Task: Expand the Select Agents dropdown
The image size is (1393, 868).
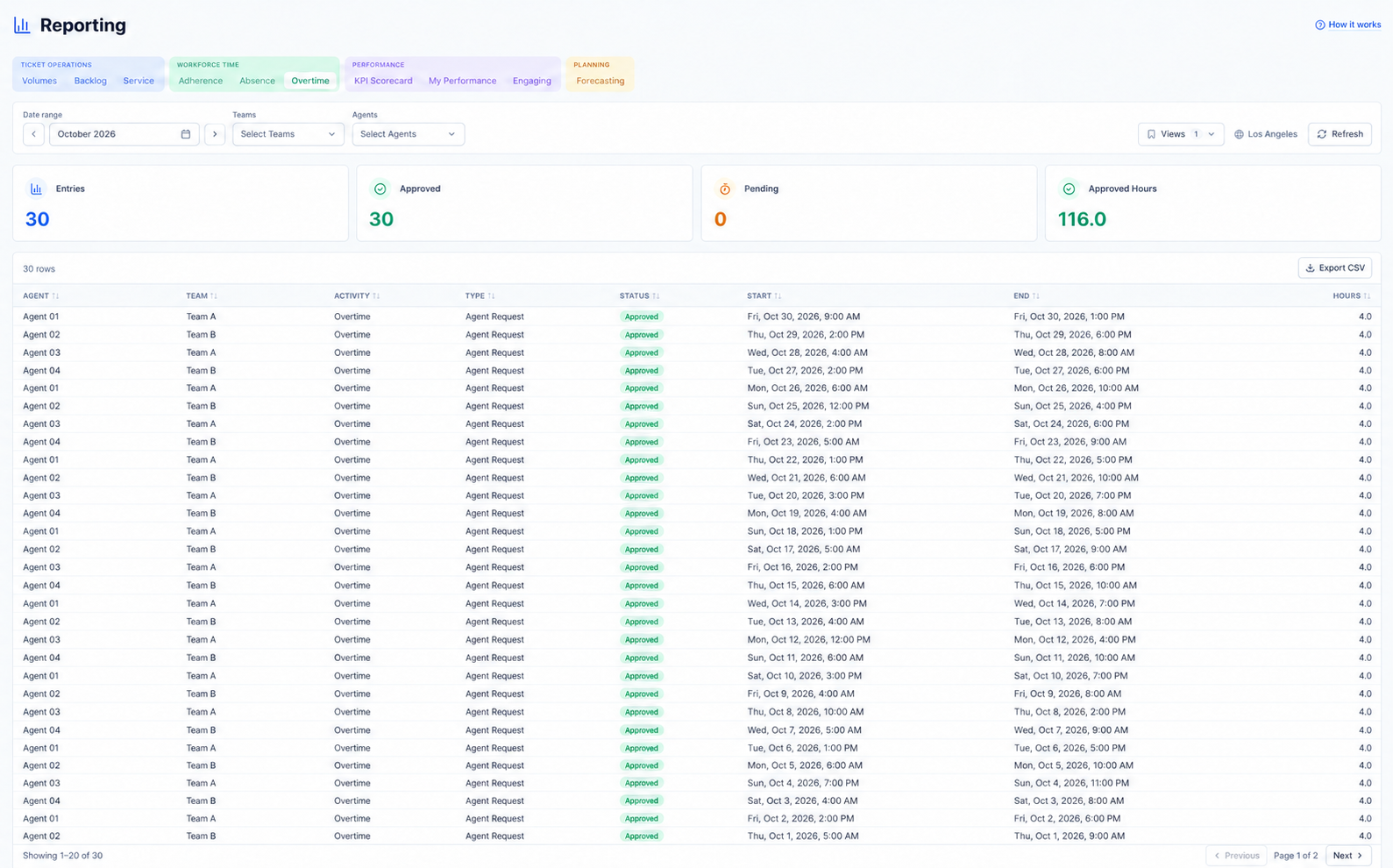Action: [x=408, y=134]
